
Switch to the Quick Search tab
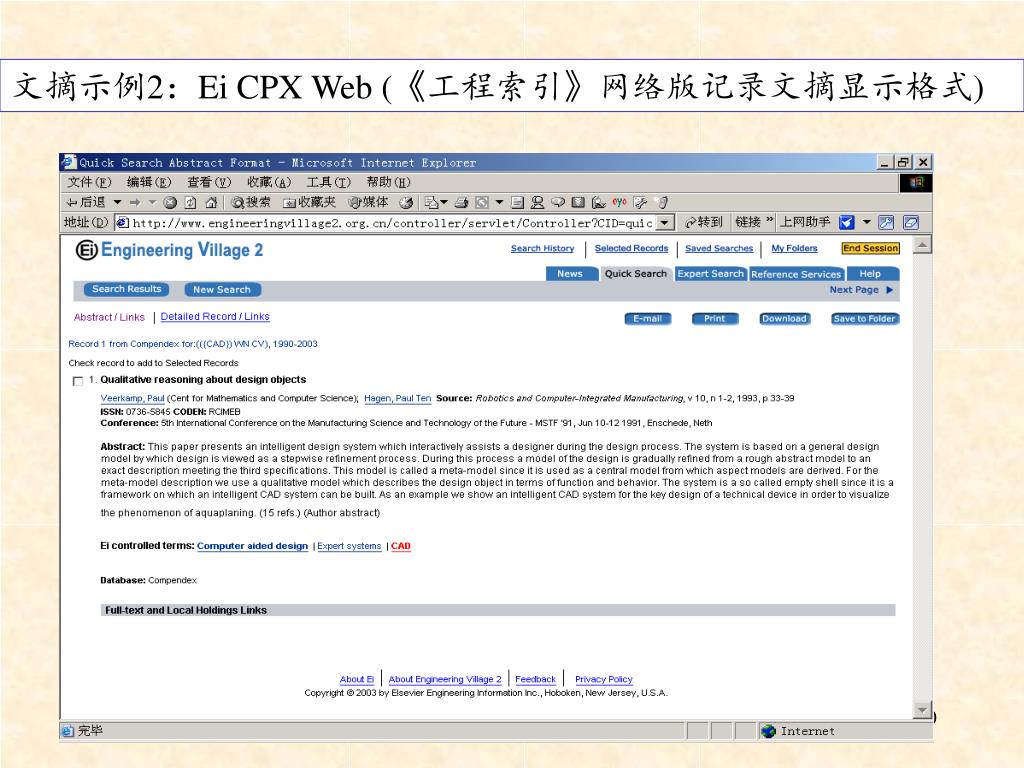(635, 274)
